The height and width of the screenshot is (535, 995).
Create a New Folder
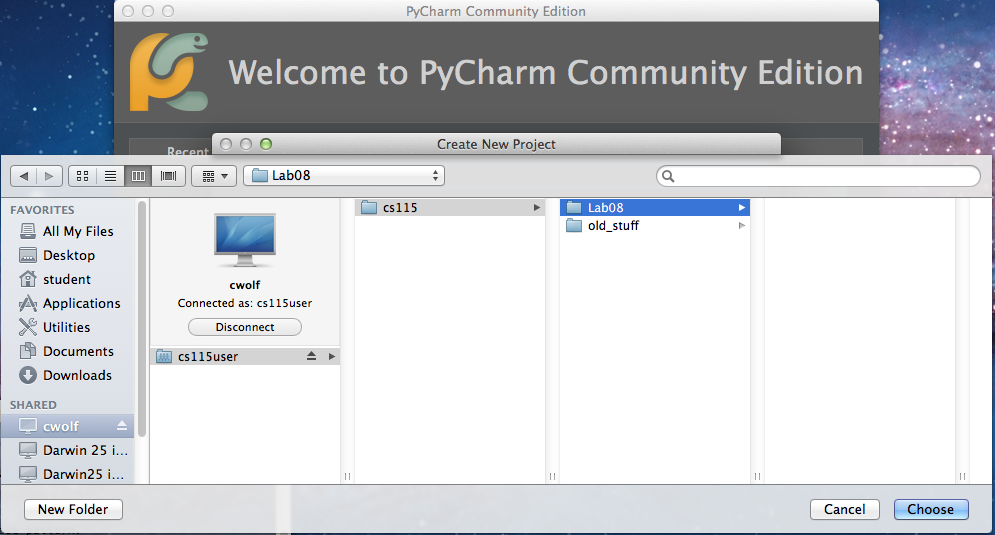point(73,509)
